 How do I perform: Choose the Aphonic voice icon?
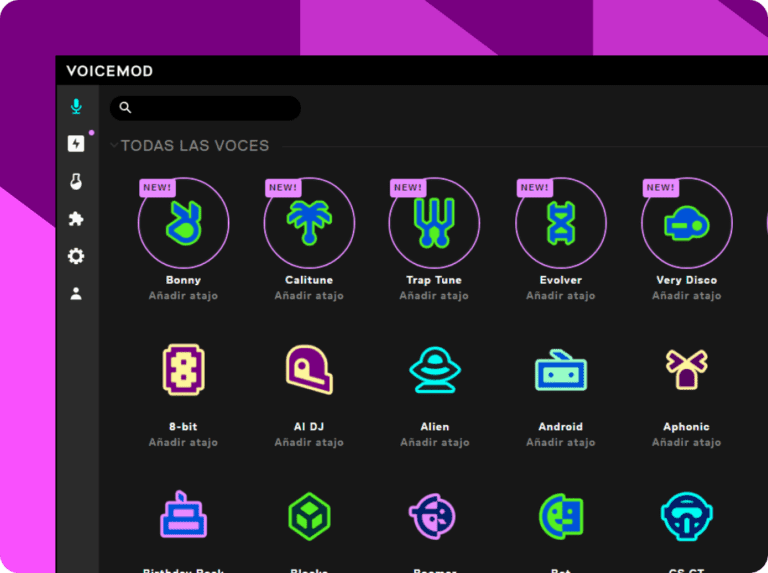pyautogui.click(x=686, y=370)
